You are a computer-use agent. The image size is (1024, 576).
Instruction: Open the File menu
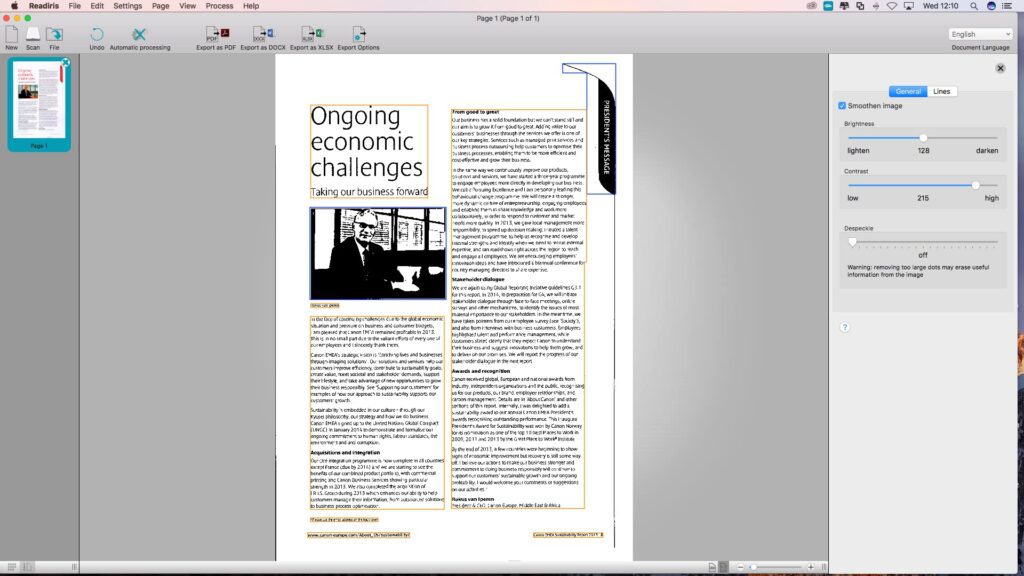point(74,6)
